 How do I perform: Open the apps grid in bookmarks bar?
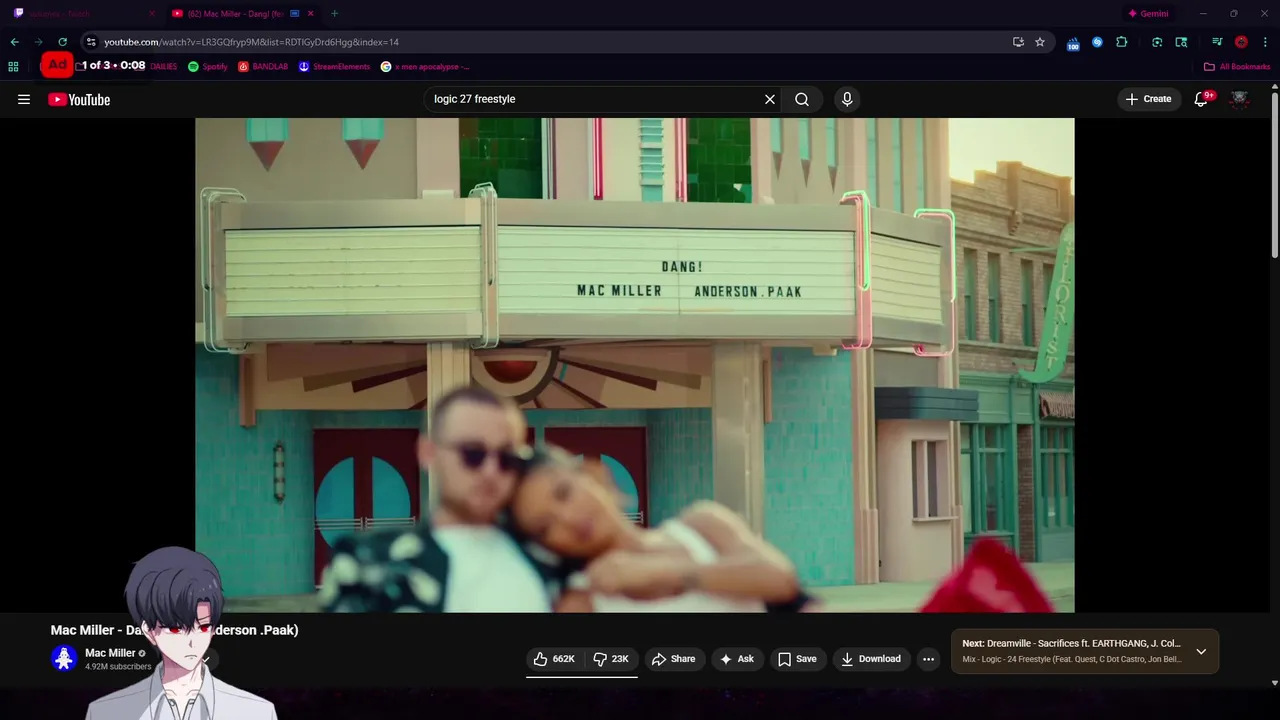point(13,66)
